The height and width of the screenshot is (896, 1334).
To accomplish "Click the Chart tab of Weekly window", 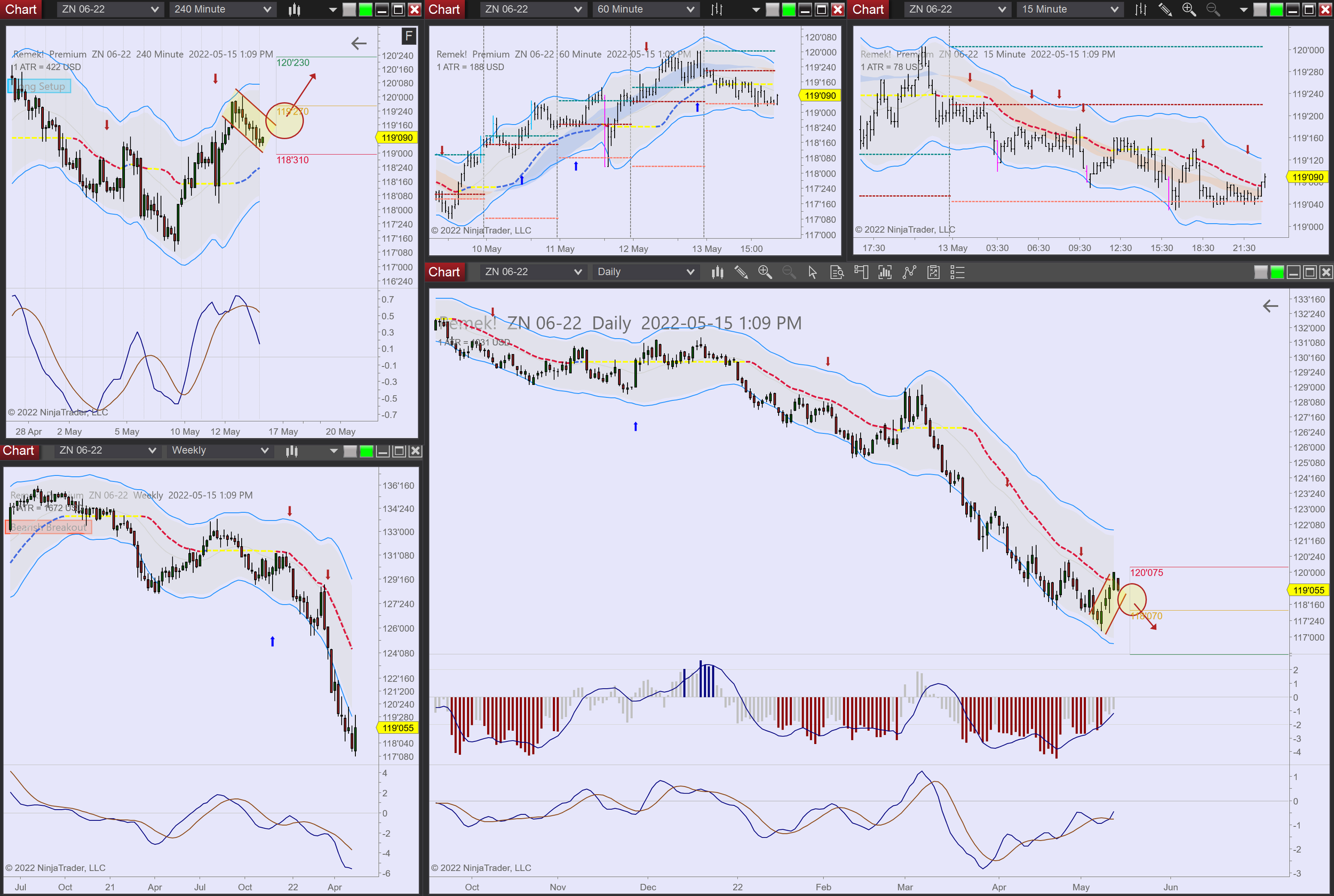I will [19, 450].
